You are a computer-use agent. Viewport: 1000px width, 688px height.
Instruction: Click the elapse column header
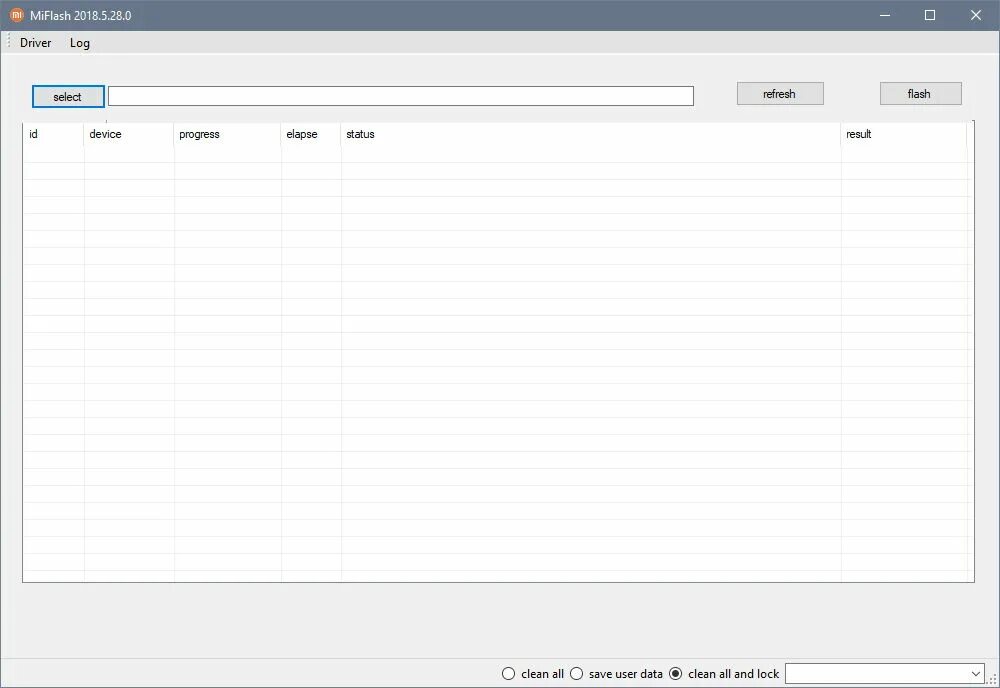coord(311,134)
